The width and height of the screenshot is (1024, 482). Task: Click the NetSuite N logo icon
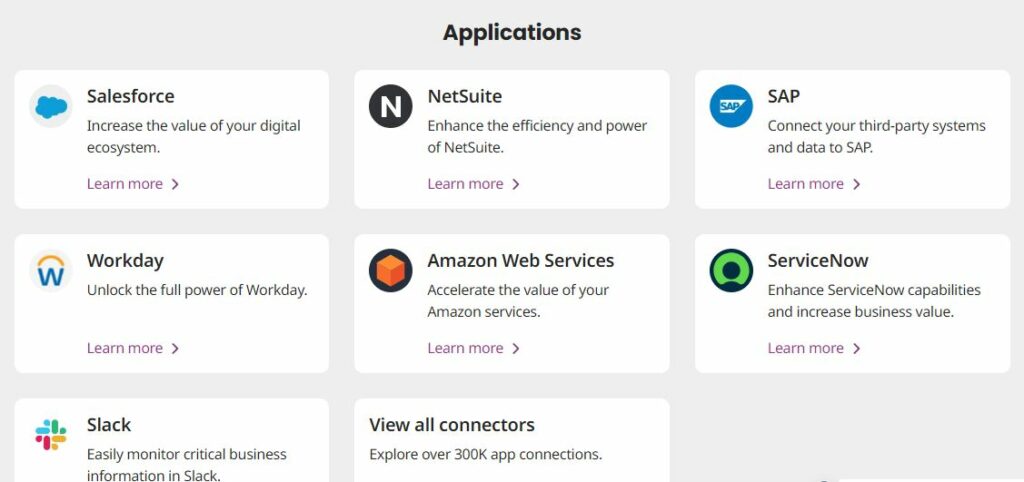tap(391, 106)
